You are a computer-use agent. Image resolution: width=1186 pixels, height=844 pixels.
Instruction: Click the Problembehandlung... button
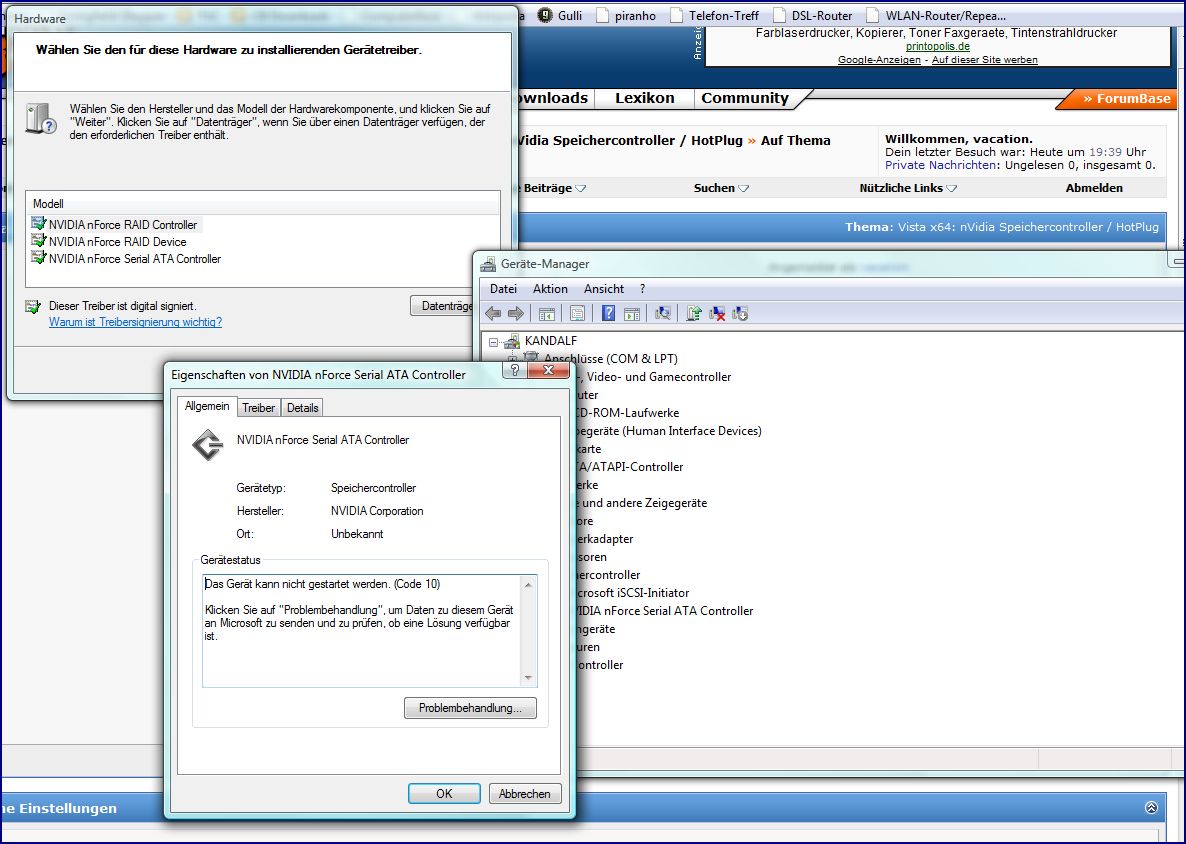click(470, 708)
